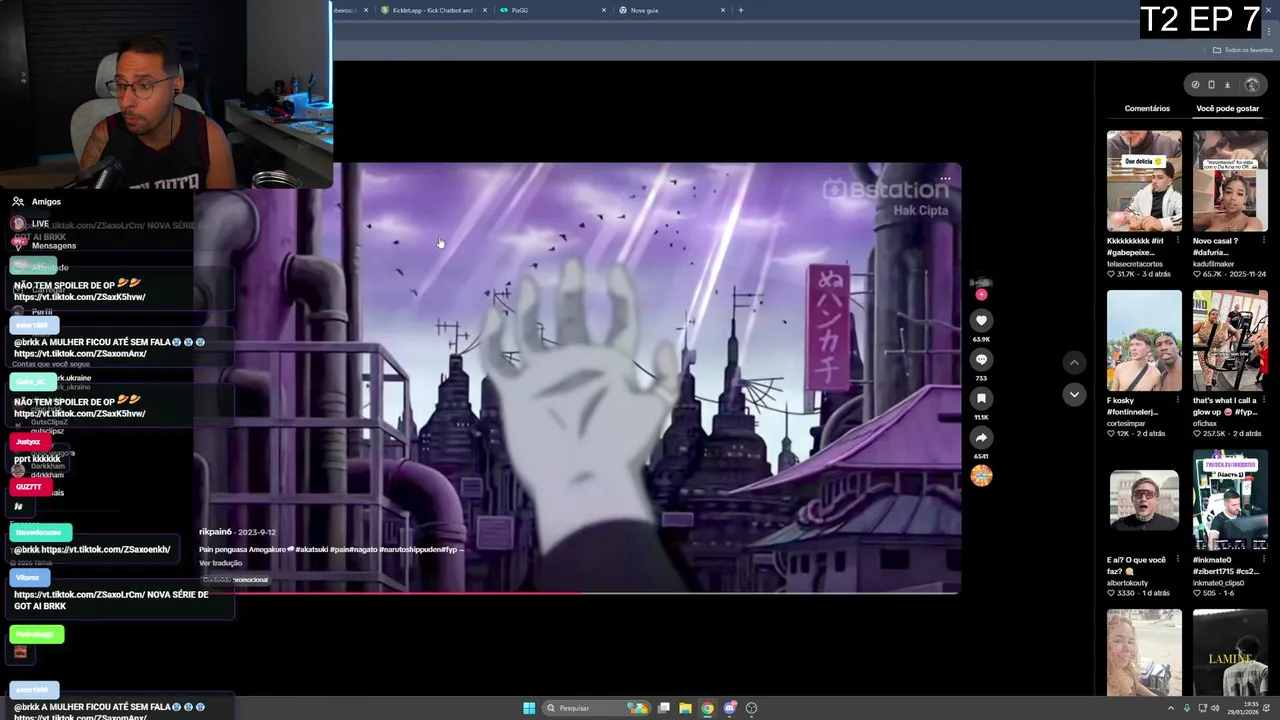Open the volume control in system tray

[x=1215, y=708]
